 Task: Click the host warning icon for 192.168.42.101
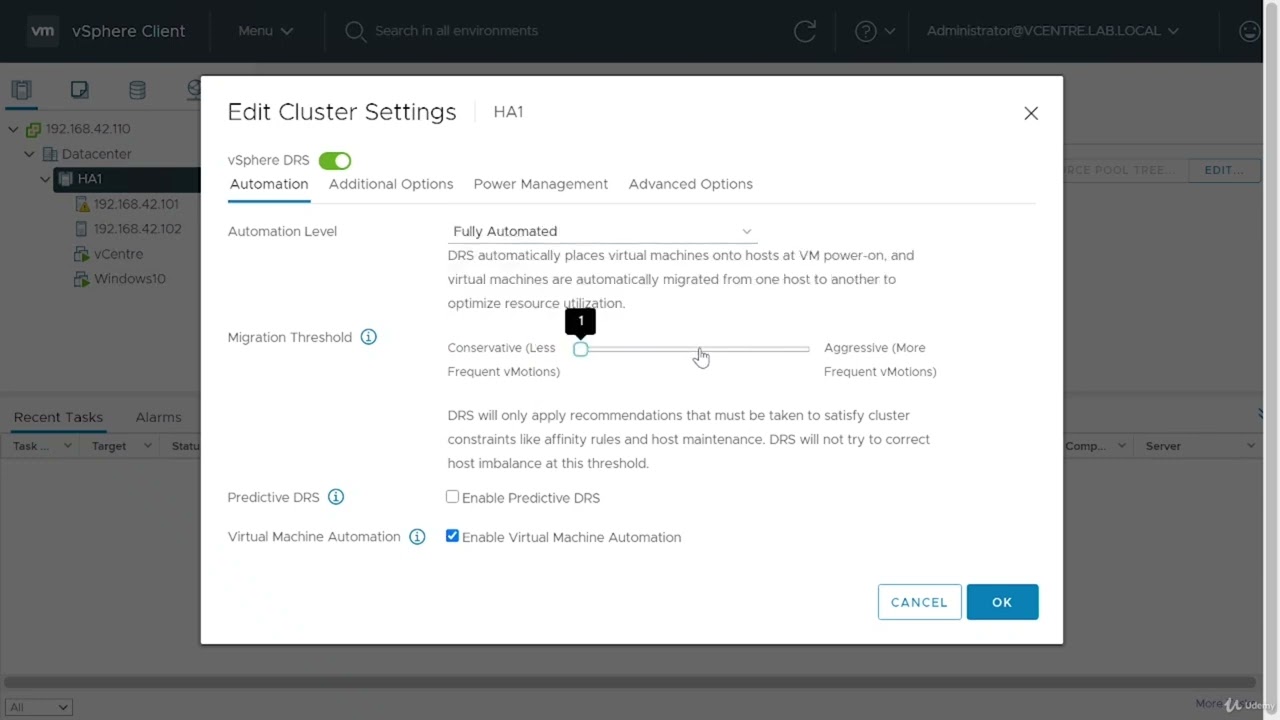coord(83,204)
